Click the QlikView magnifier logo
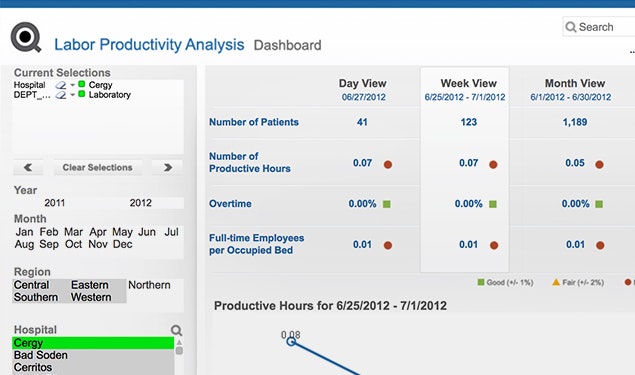The height and width of the screenshot is (375, 635). tap(26, 37)
